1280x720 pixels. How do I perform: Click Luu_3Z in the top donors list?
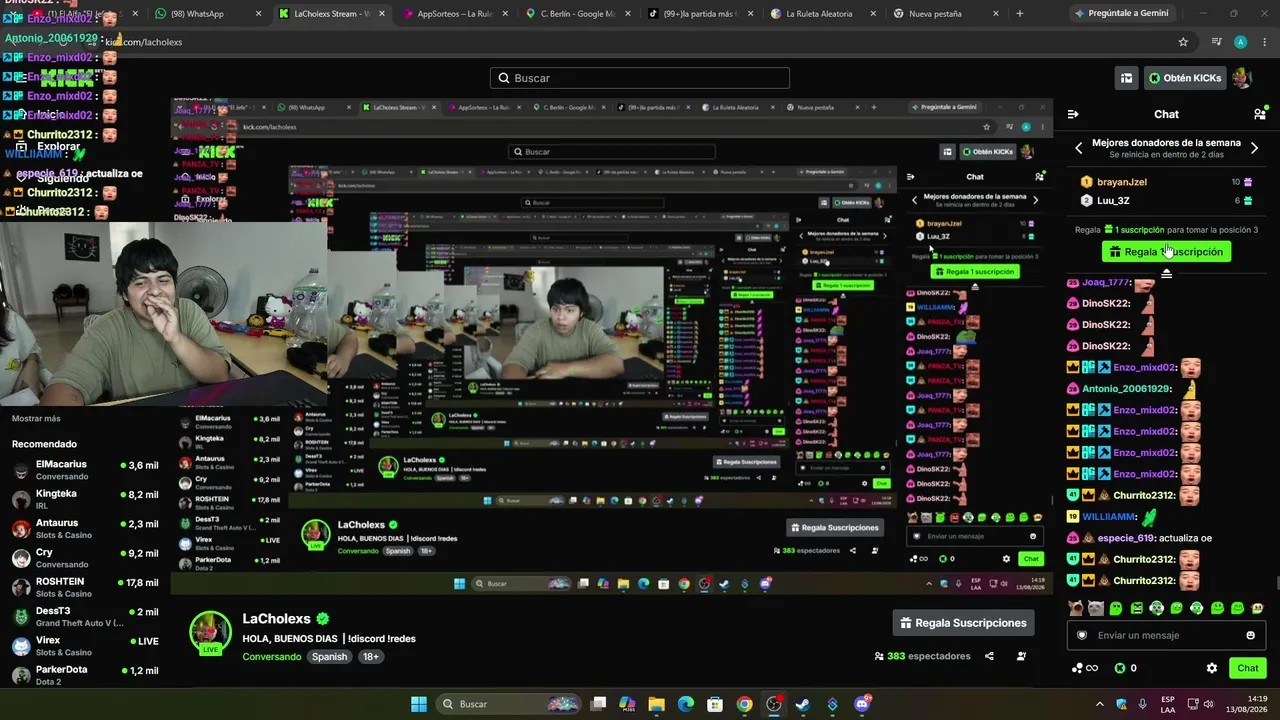[1113, 201]
